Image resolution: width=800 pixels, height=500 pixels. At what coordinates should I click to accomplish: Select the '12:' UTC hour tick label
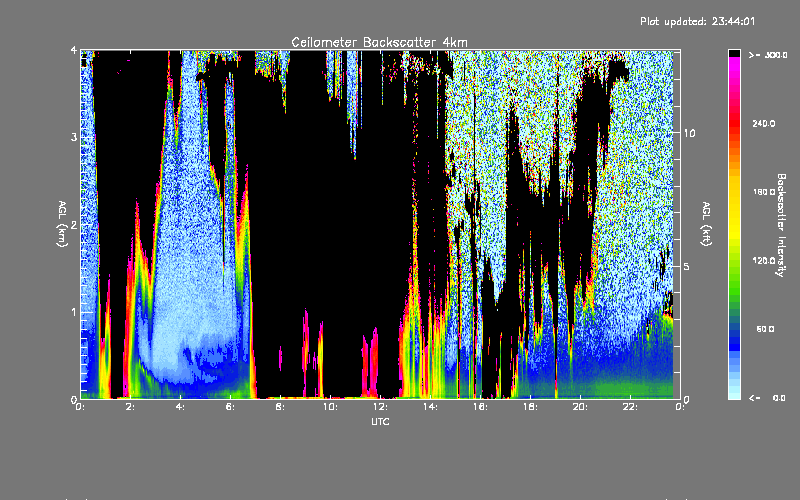(x=380, y=407)
